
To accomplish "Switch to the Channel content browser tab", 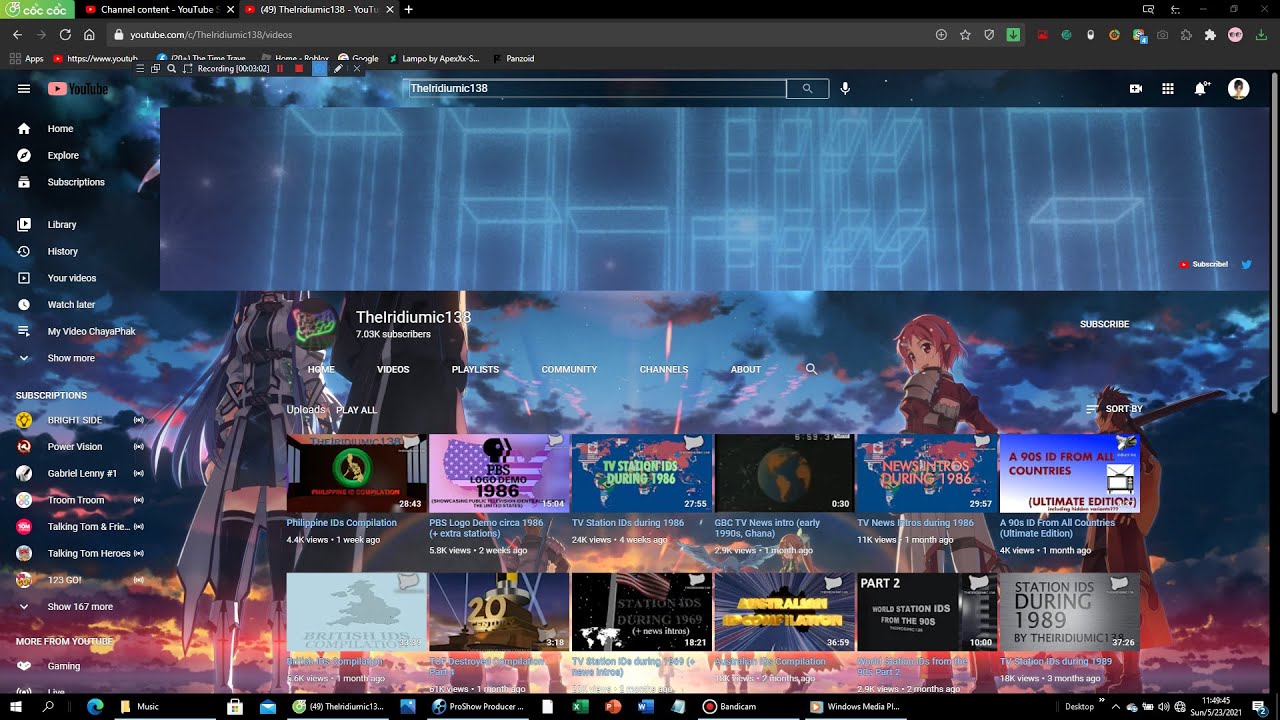I will [153, 9].
